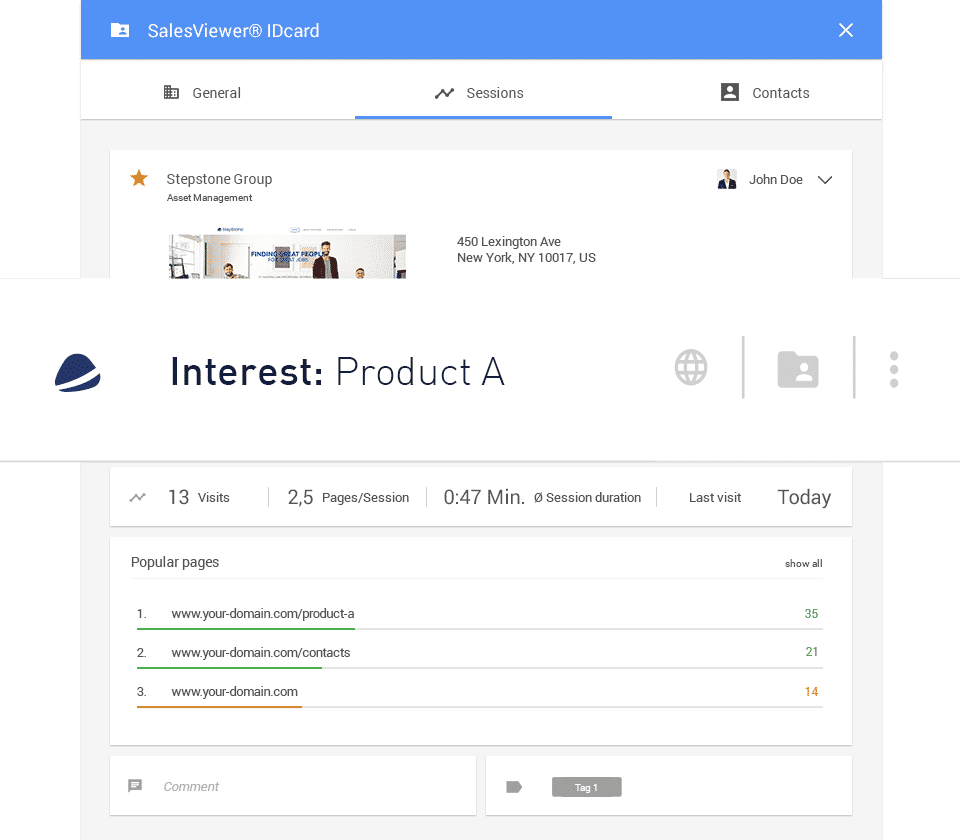960x840 pixels.
Task: Click the globe website icon
Action: pyautogui.click(x=691, y=367)
